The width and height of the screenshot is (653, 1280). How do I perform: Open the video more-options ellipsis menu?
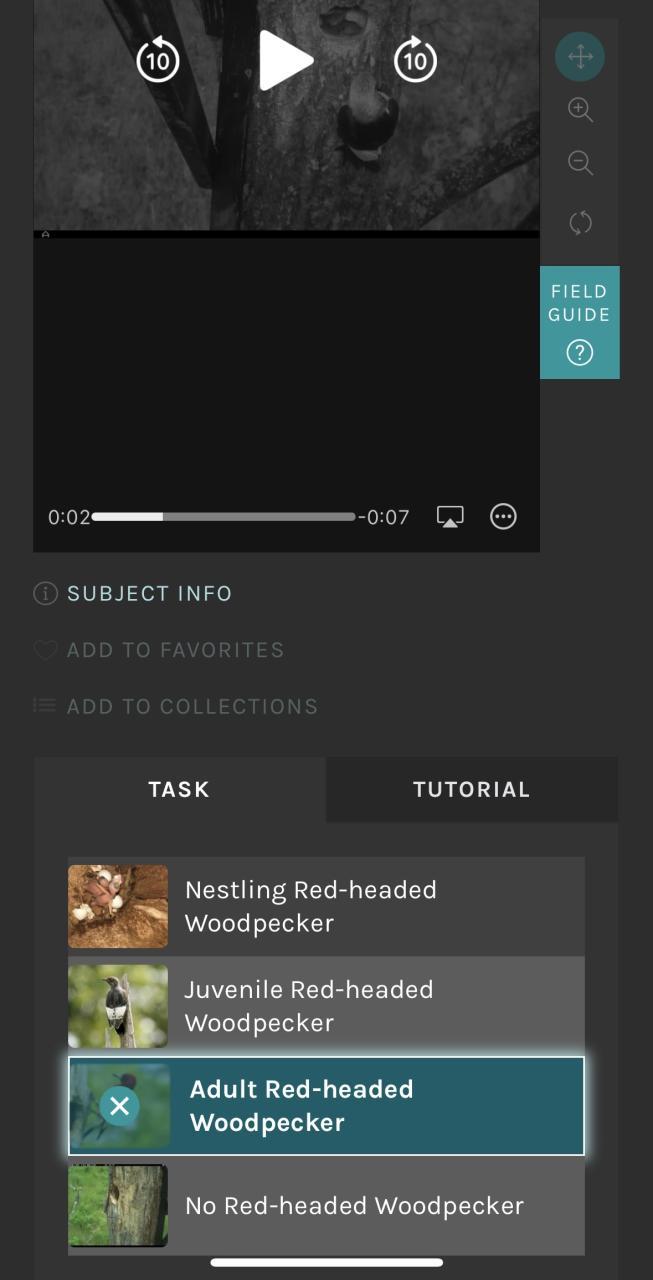coord(503,516)
